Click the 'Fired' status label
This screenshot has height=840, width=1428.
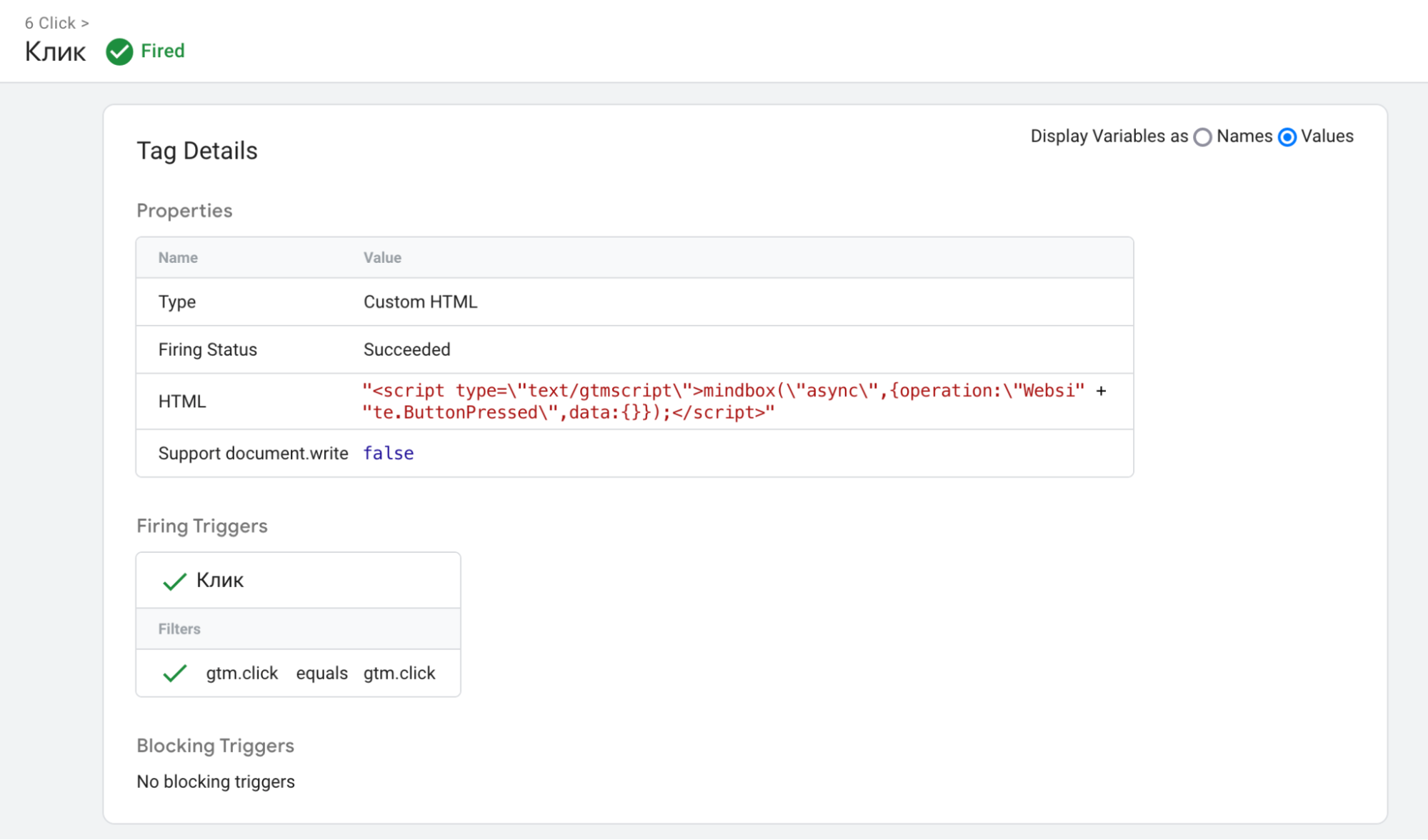point(163,51)
